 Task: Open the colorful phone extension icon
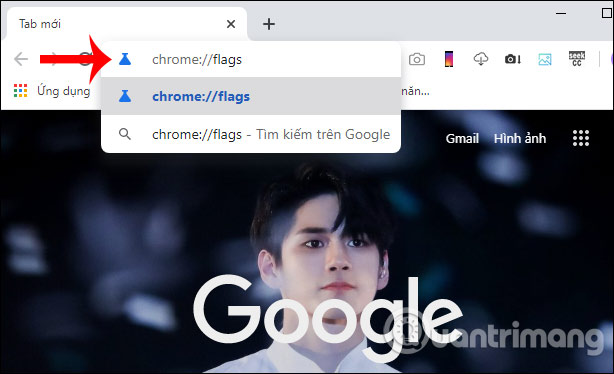point(449,59)
